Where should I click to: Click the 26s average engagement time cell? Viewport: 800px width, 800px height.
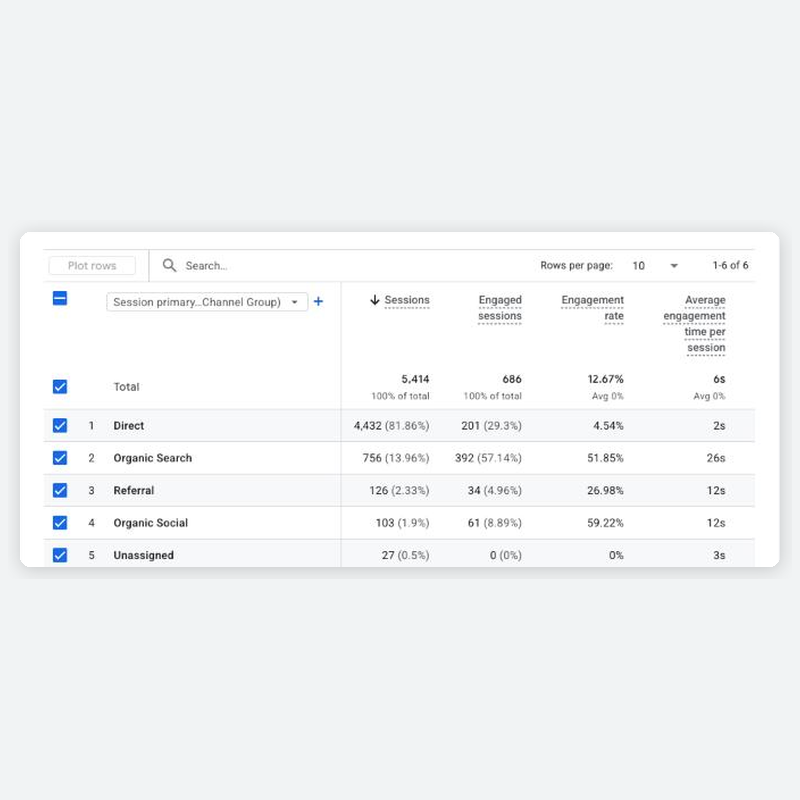click(716, 458)
